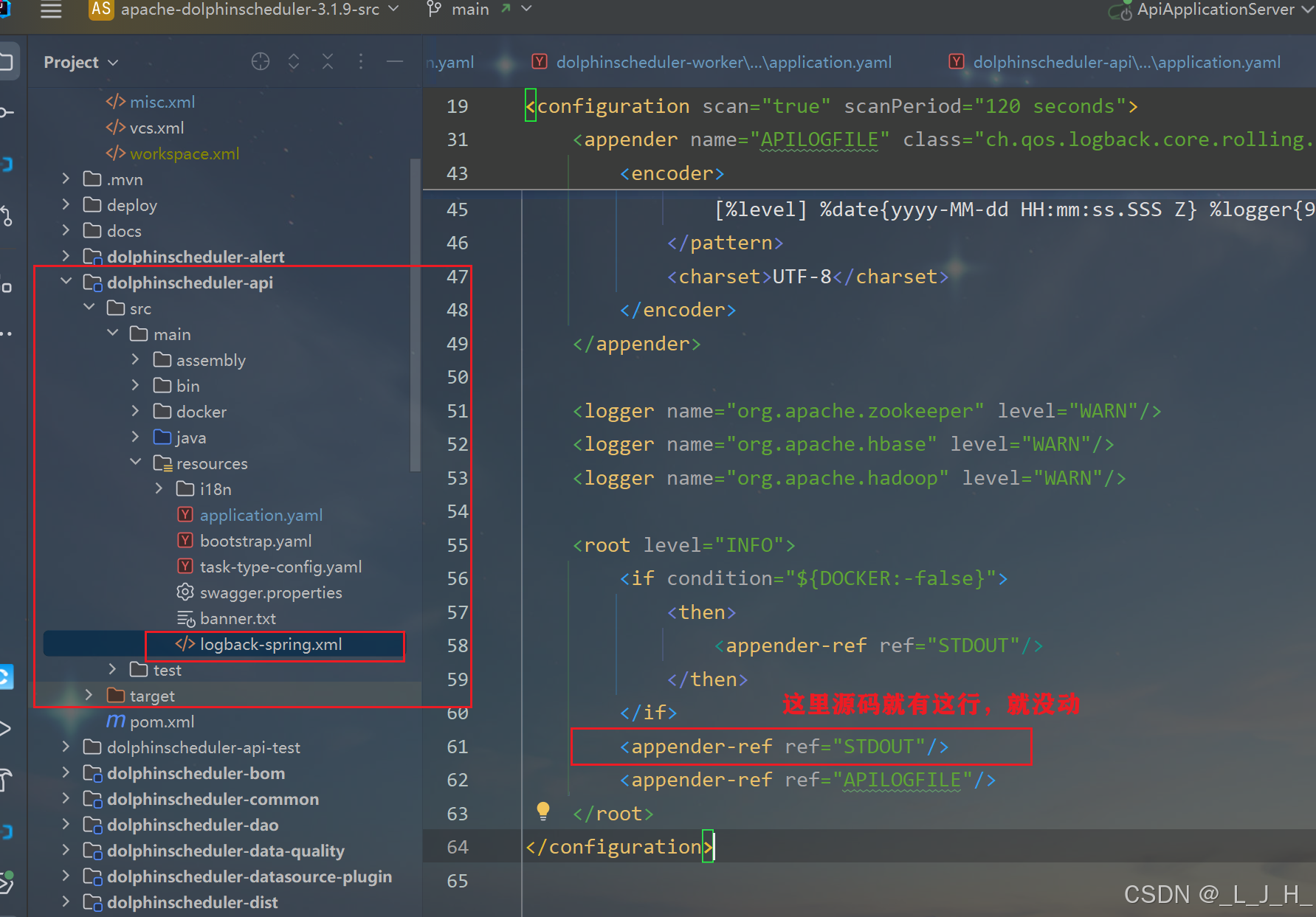Expand dolphinscheduler-data-quality module
Screen dimensions: 1316x917
(x=66, y=850)
